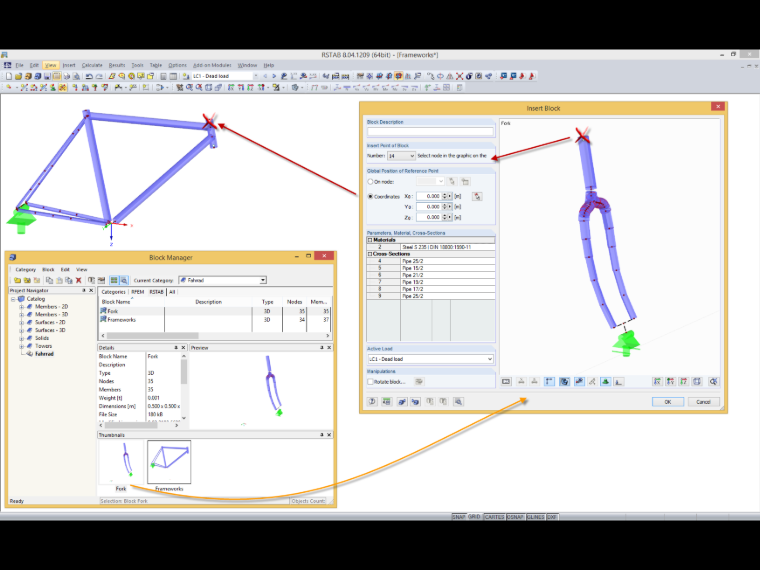Viewport: 760px width, 570px height.
Task: Click view in Y direction icon in Insert Block preview
Action: [x=670, y=382]
